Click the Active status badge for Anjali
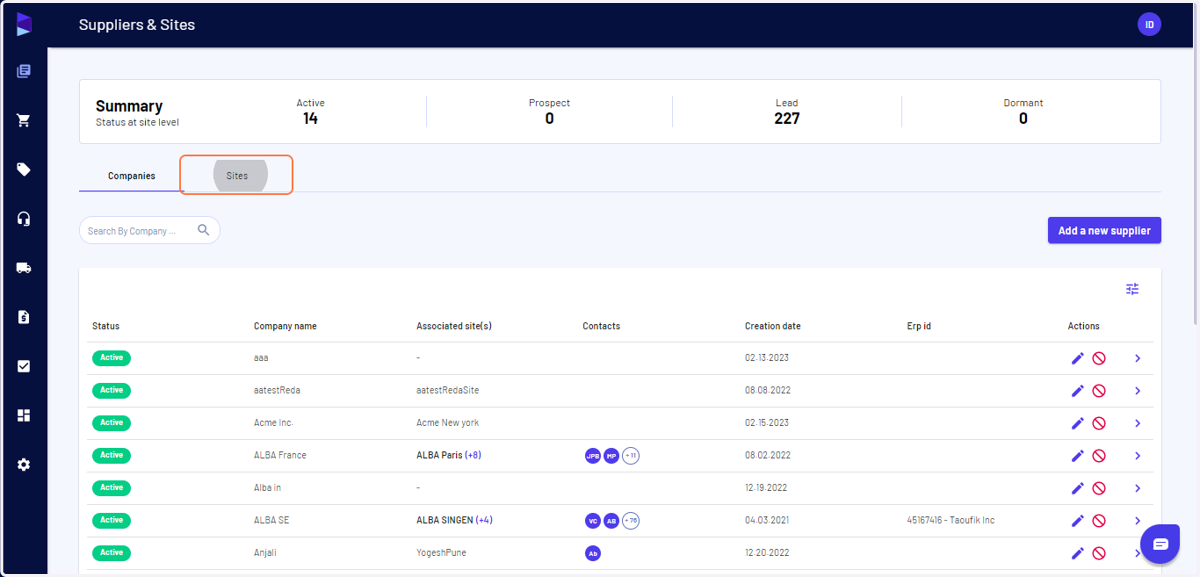1200x577 pixels. click(x=111, y=553)
